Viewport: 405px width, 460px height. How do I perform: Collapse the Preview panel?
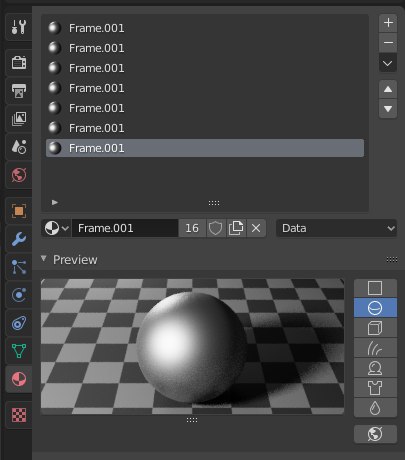pyautogui.click(x=44, y=259)
